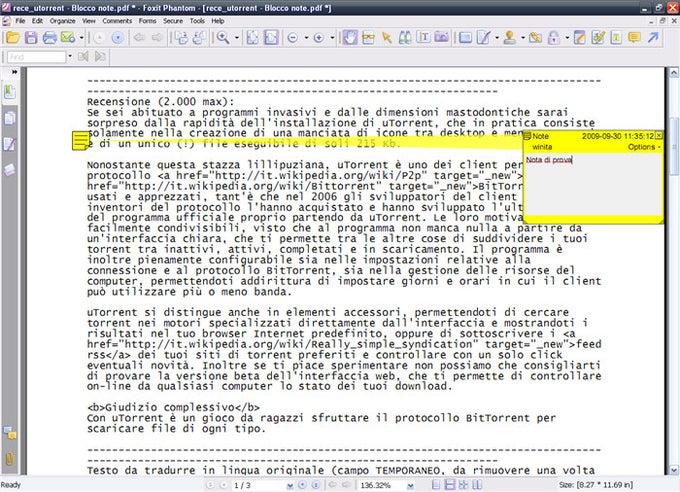Image resolution: width=680 pixels, height=492 pixels.
Task: Click the yellow sticky note icon on page
Action: [x=80, y=141]
